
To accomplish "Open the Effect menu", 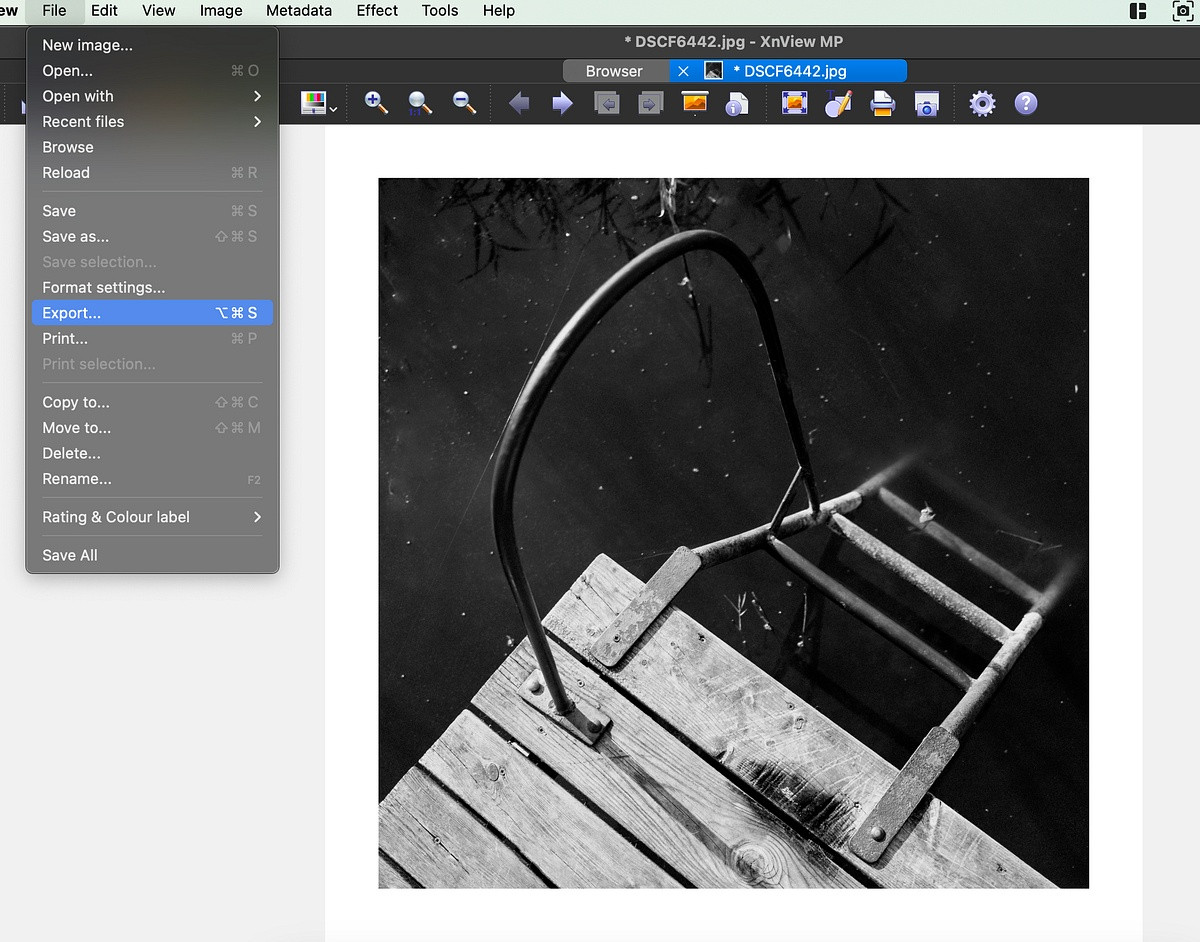I will point(377,11).
